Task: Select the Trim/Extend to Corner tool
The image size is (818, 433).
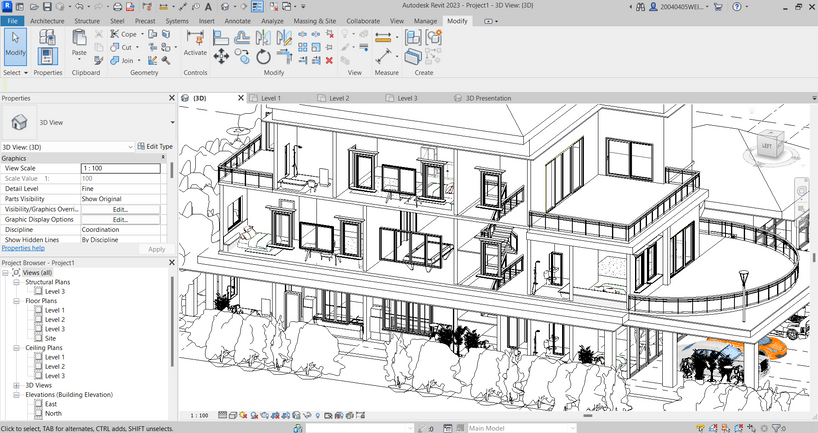Action: point(284,56)
